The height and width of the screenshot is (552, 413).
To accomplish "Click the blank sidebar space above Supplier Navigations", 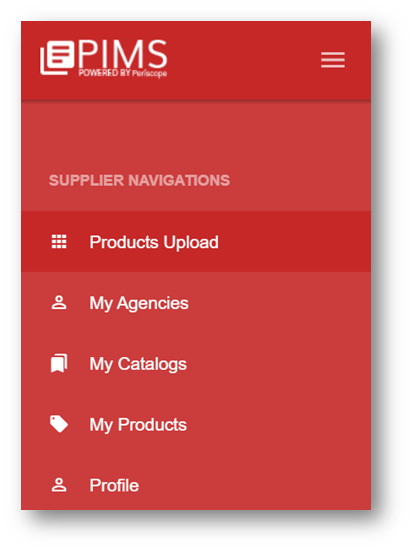I will 196,136.
